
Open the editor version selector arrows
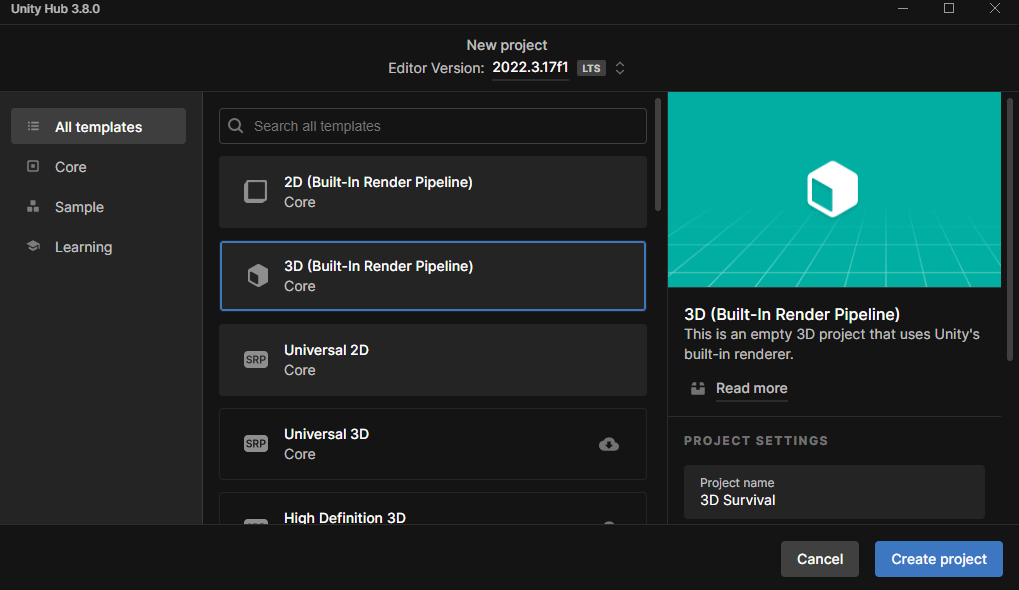(x=620, y=68)
